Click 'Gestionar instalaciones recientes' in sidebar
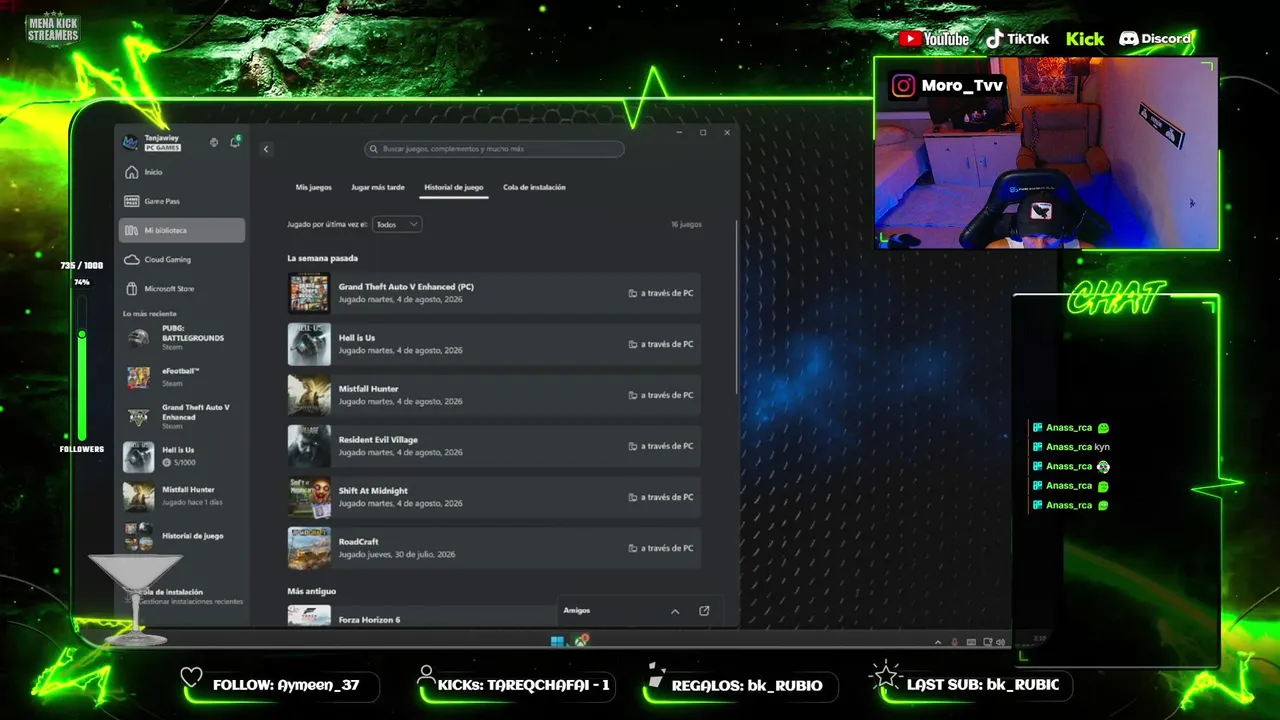The height and width of the screenshot is (720, 1280). (191, 602)
